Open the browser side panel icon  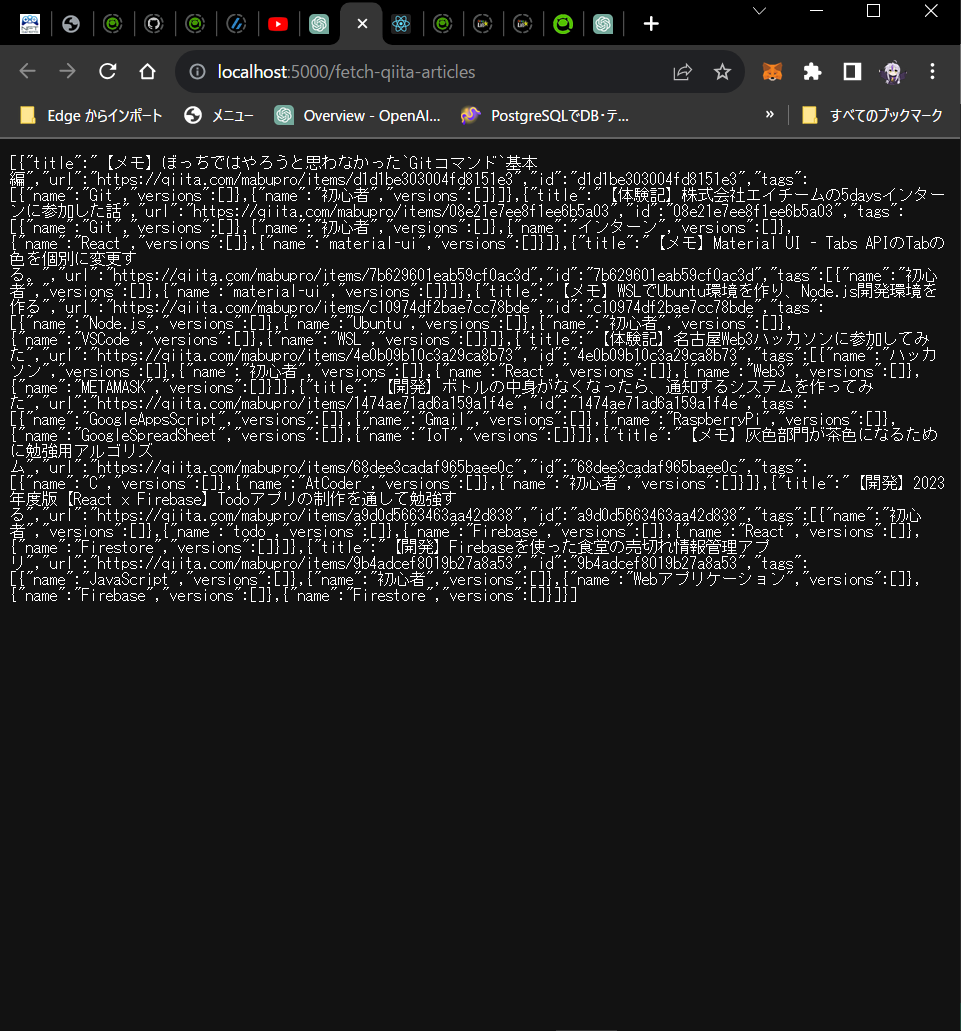pos(852,72)
